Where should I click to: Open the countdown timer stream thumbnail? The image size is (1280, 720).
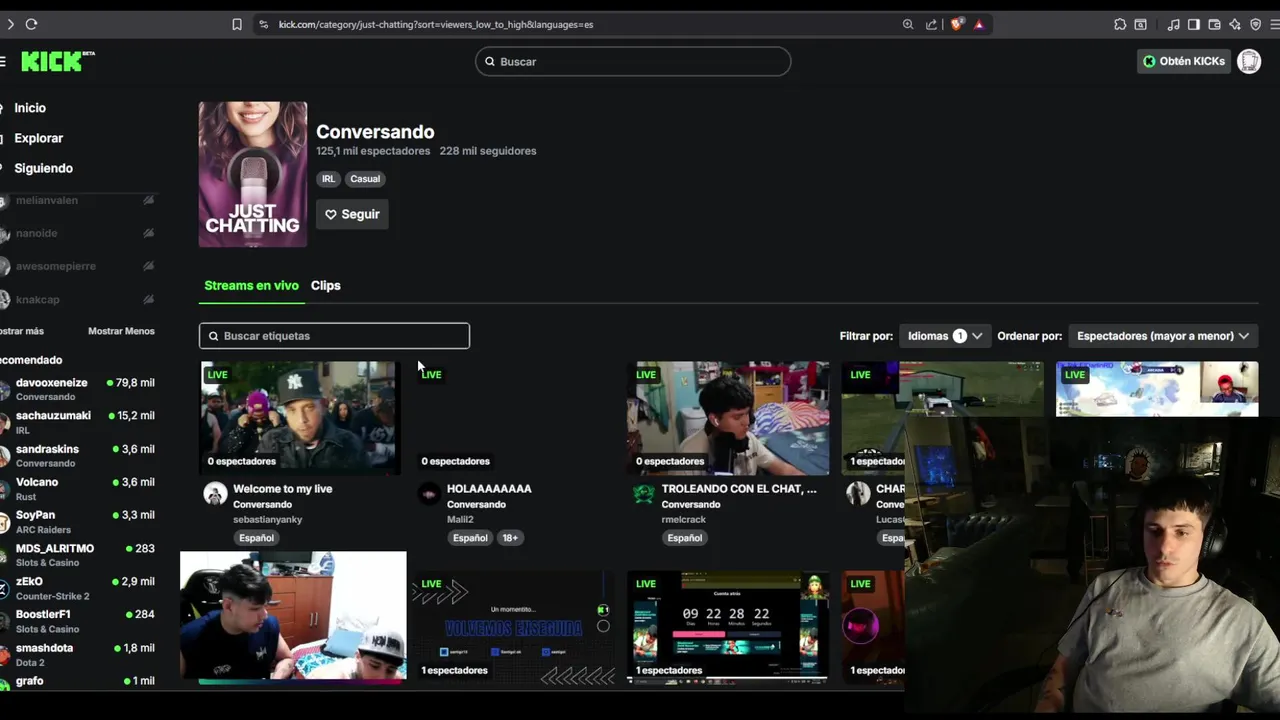click(728, 627)
